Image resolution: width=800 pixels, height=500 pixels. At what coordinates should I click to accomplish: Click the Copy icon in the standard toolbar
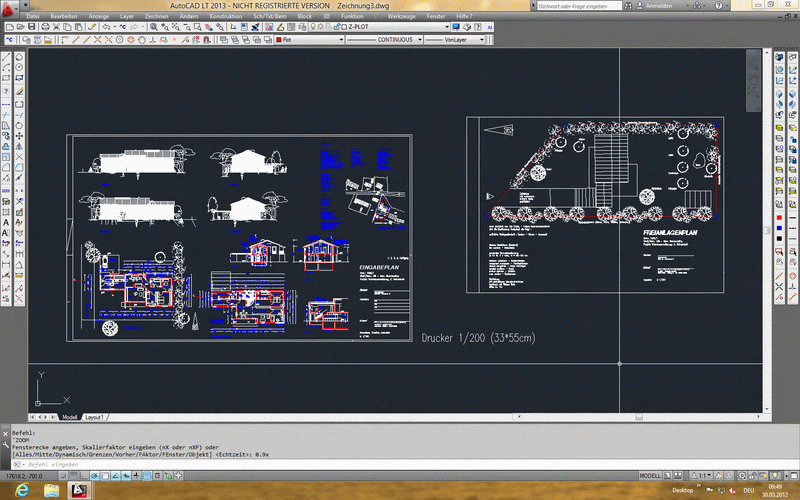pos(67,27)
